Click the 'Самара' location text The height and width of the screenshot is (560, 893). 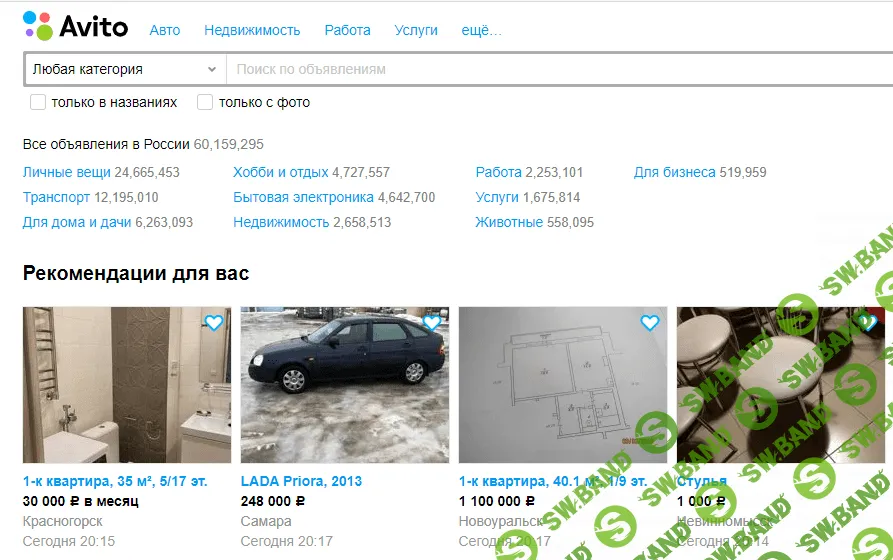pos(266,521)
